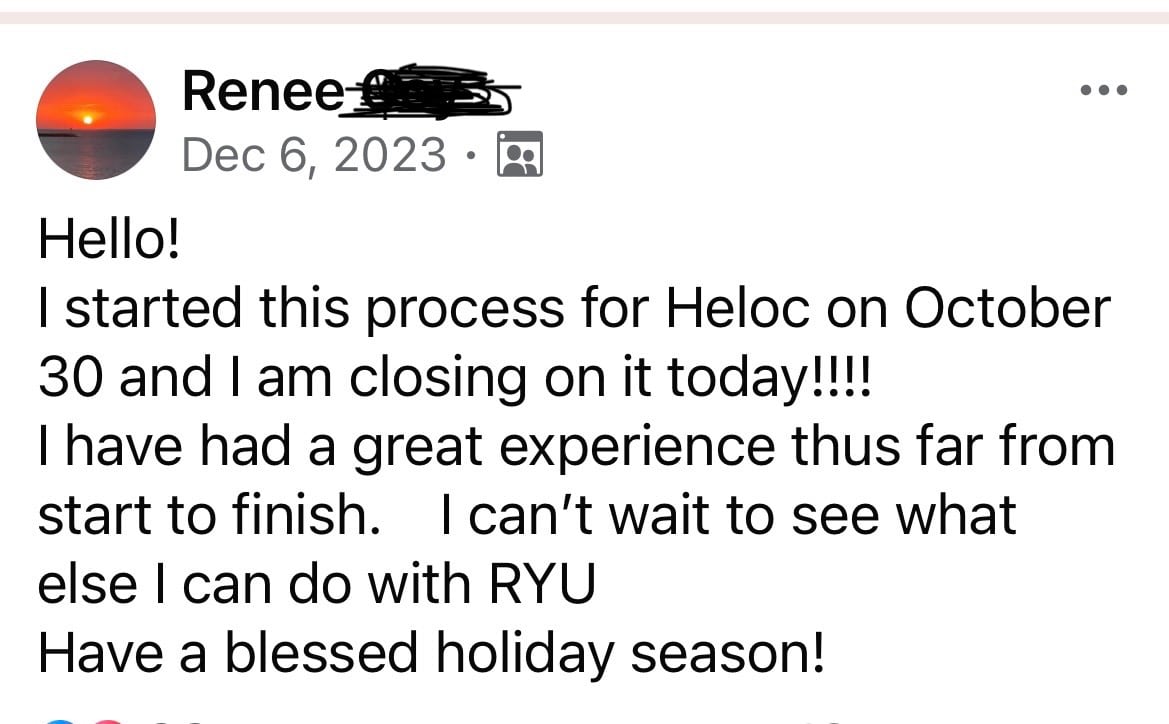1169x724 pixels.
Task: Open Renee's profile from her name
Action: (263, 91)
